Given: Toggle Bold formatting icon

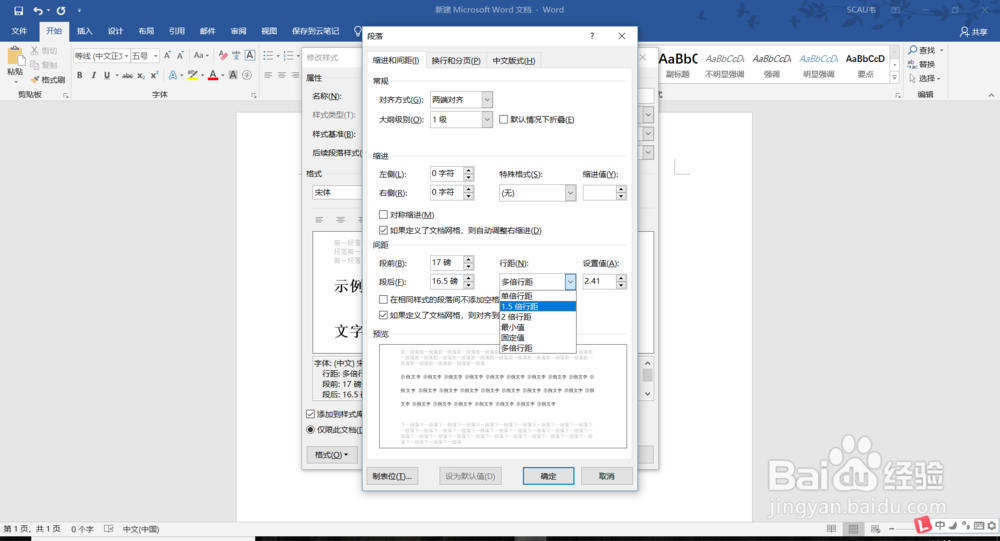Looking at the screenshot, I should pos(80,75).
